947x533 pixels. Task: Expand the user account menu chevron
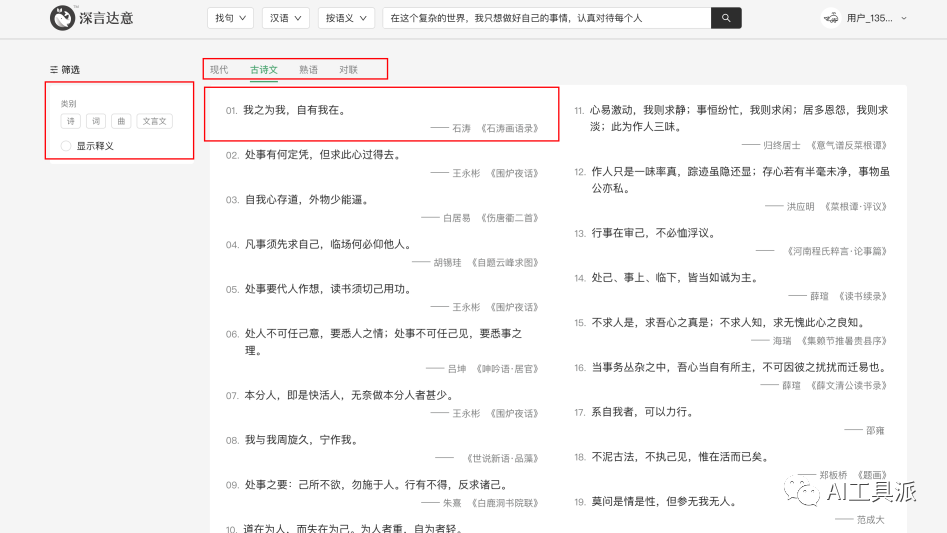pos(904,18)
